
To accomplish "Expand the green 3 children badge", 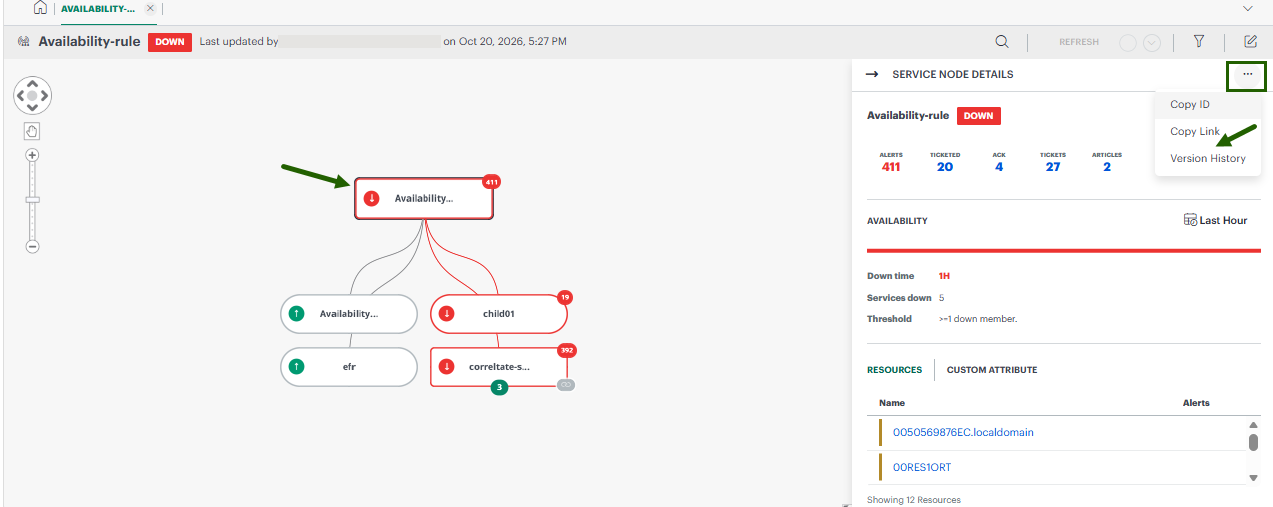I will tap(499, 387).
